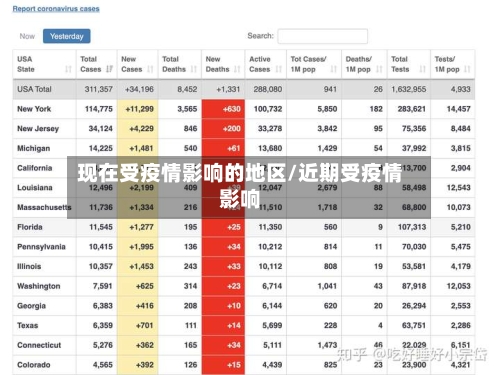Select the Texas row name
This screenshot has width=500, height=375.
point(28,325)
